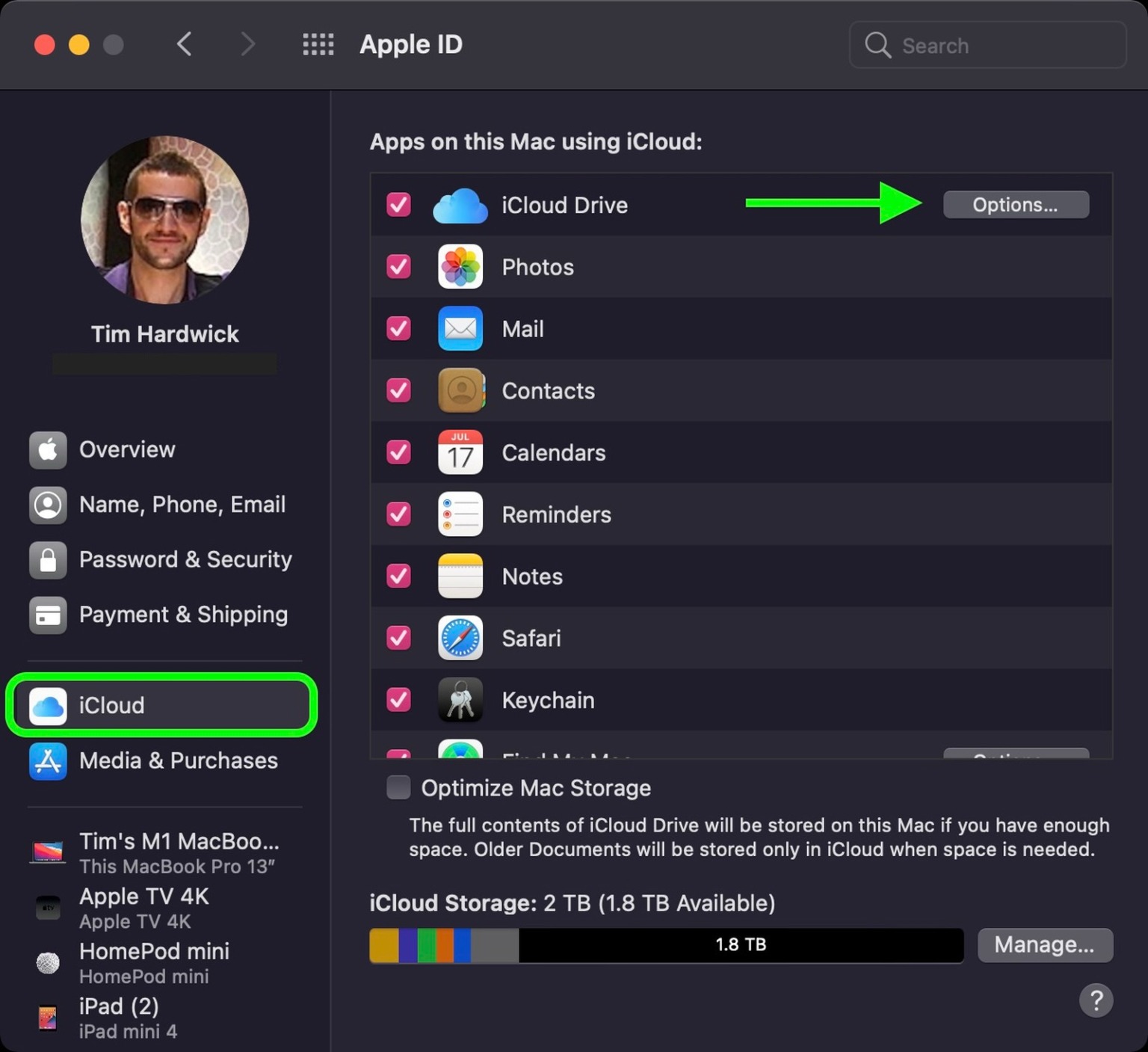Click the 1.8 TB available storage bar
Screen dimensions: 1148x1052
tap(741, 945)
